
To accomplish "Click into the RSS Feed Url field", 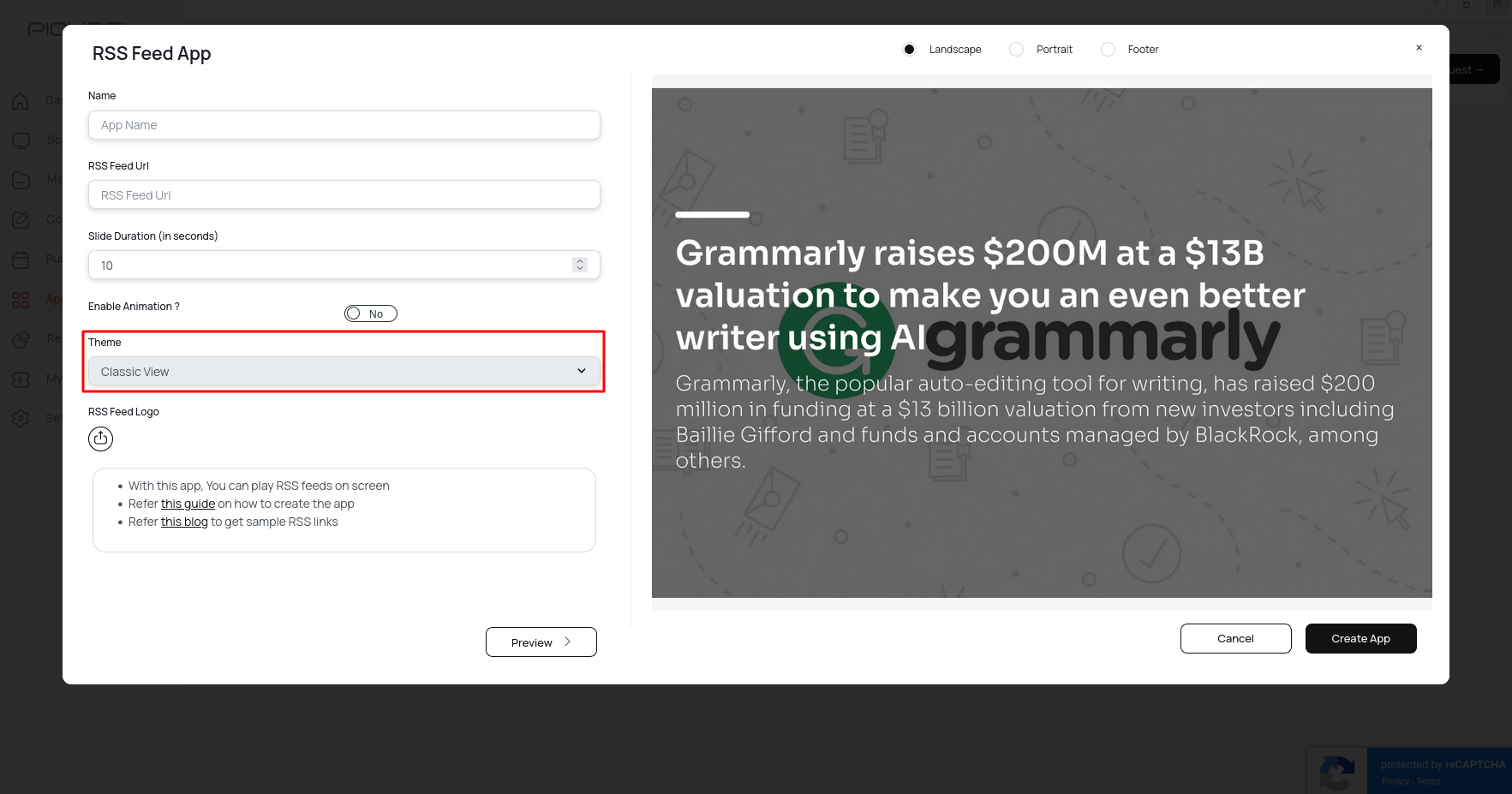I will click(x=344, y=195).
